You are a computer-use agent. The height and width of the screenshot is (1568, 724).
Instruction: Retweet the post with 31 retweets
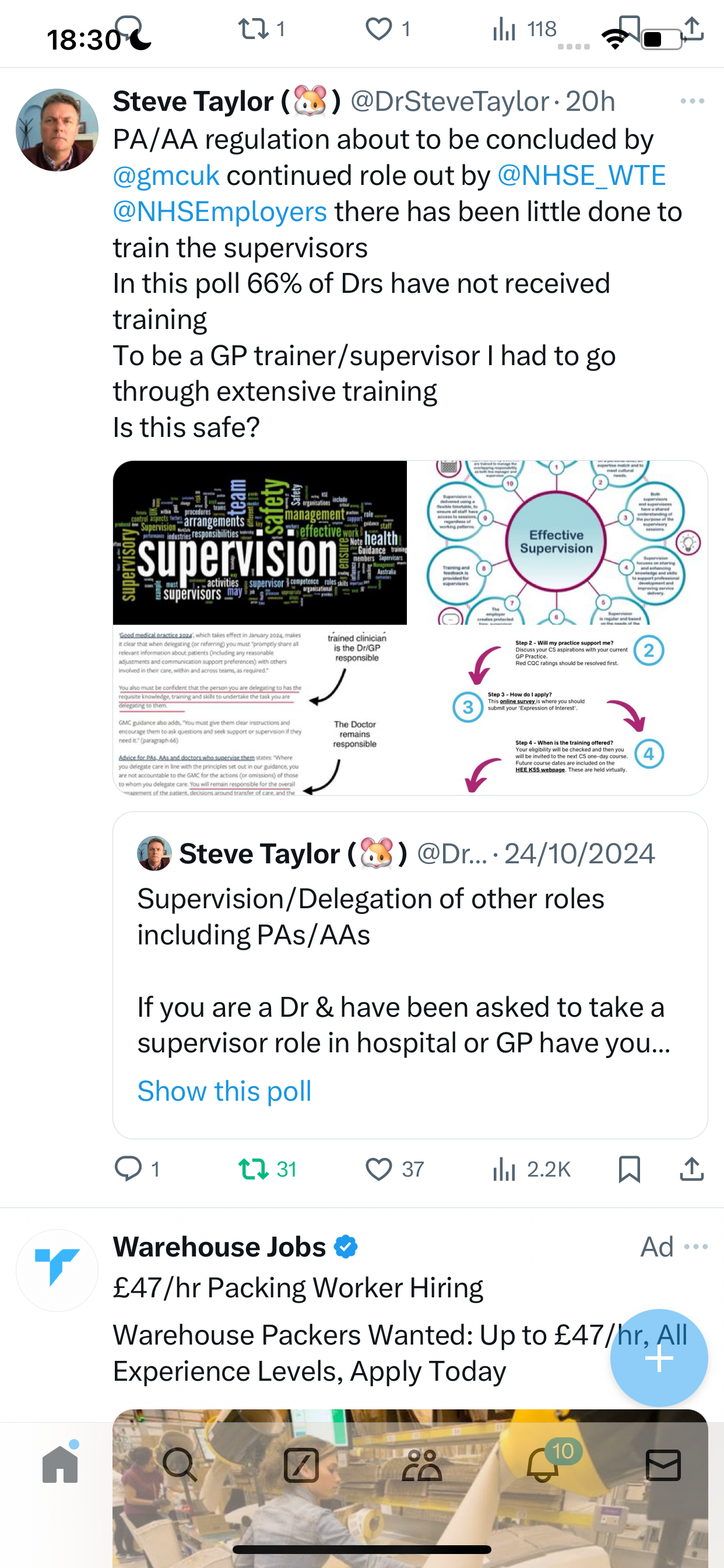coord(267,1168)
